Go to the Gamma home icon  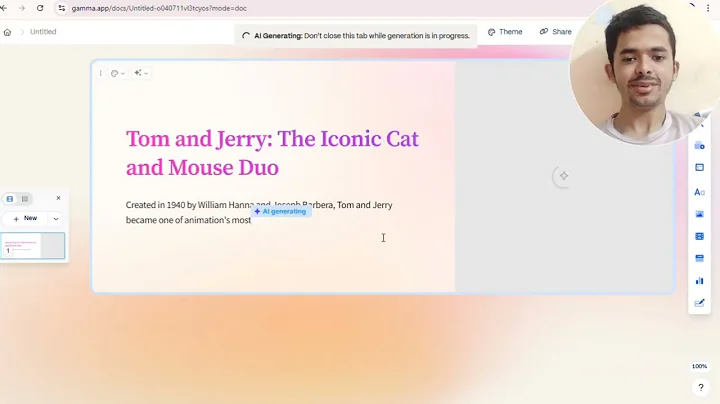click(x=7, y=32)
